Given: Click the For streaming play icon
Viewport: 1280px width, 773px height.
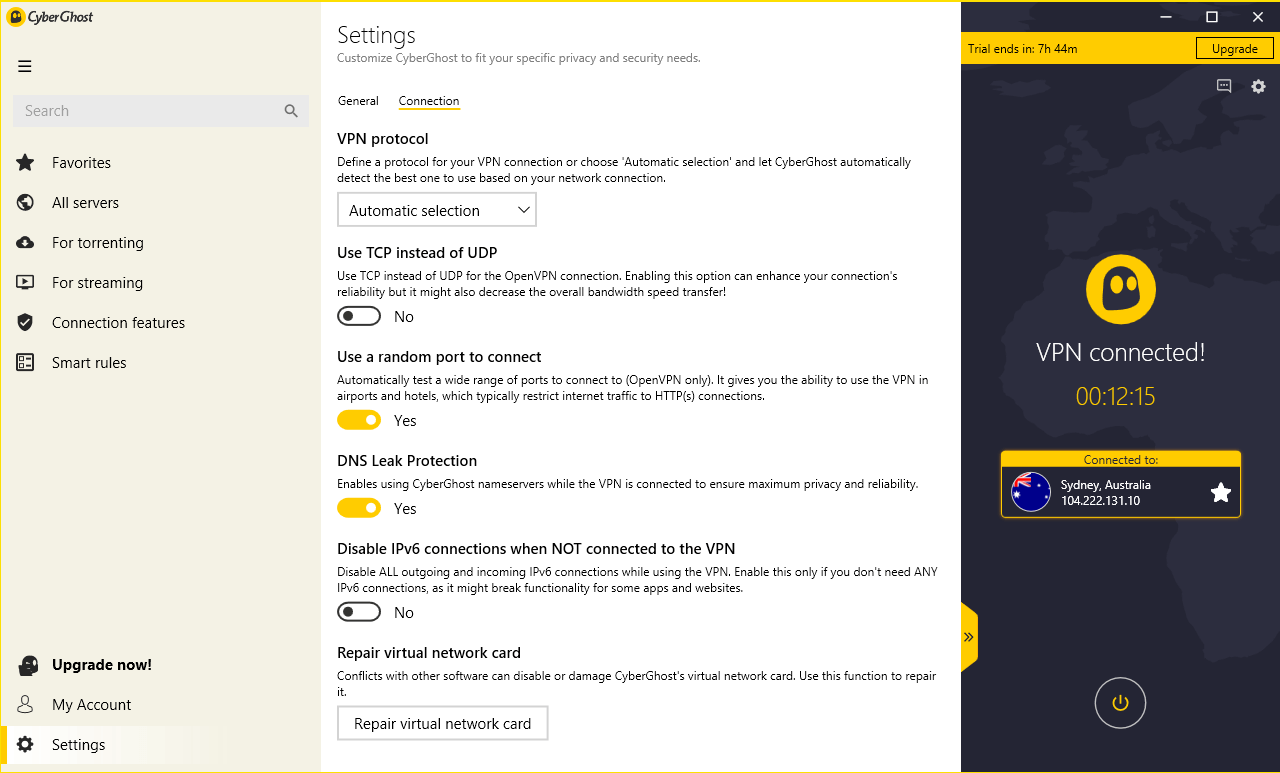Looking at the screenshot, I should tap(26, 283).
